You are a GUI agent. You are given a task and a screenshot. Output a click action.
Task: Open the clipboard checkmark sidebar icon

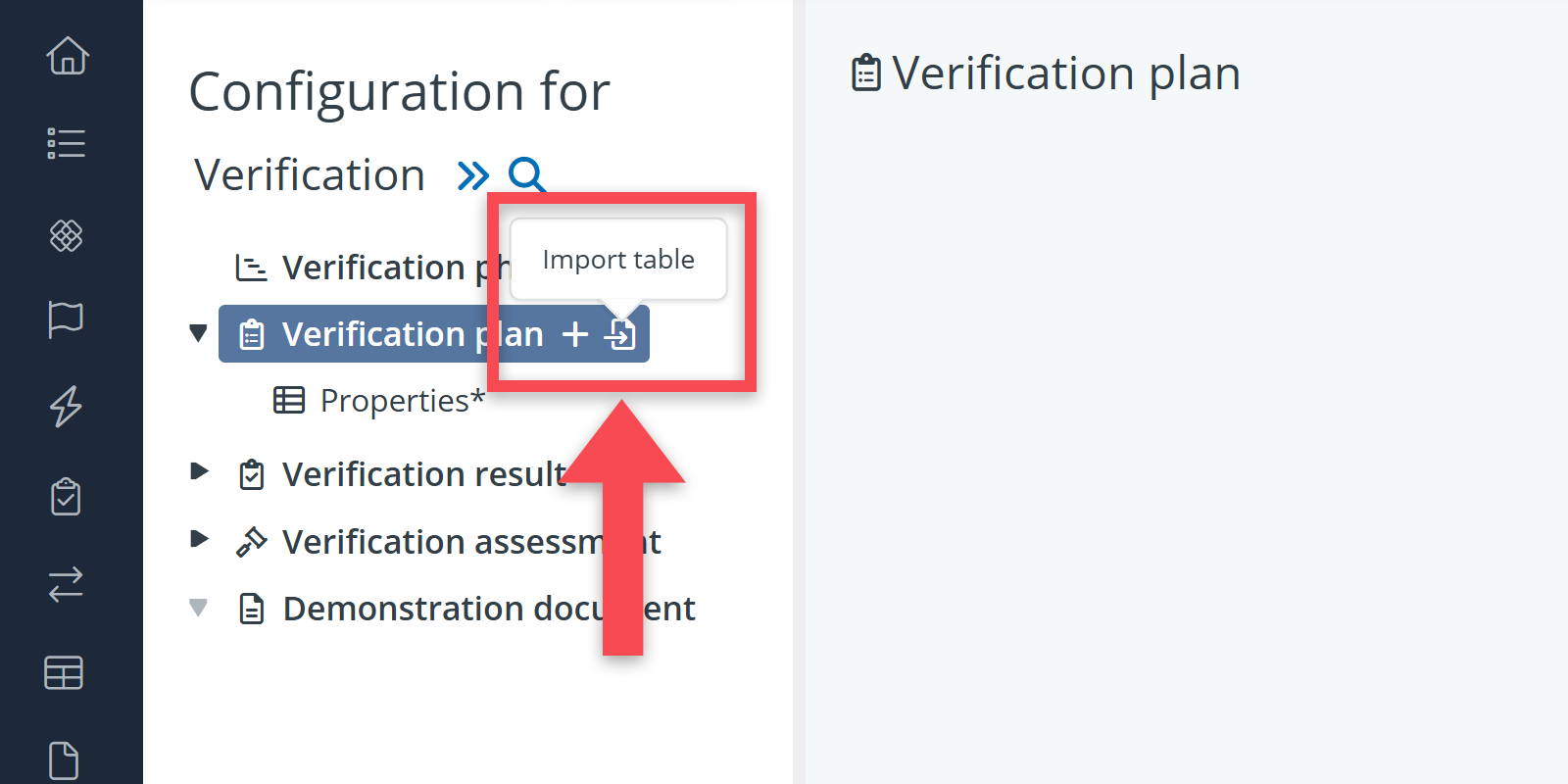[x=67, y=497]
